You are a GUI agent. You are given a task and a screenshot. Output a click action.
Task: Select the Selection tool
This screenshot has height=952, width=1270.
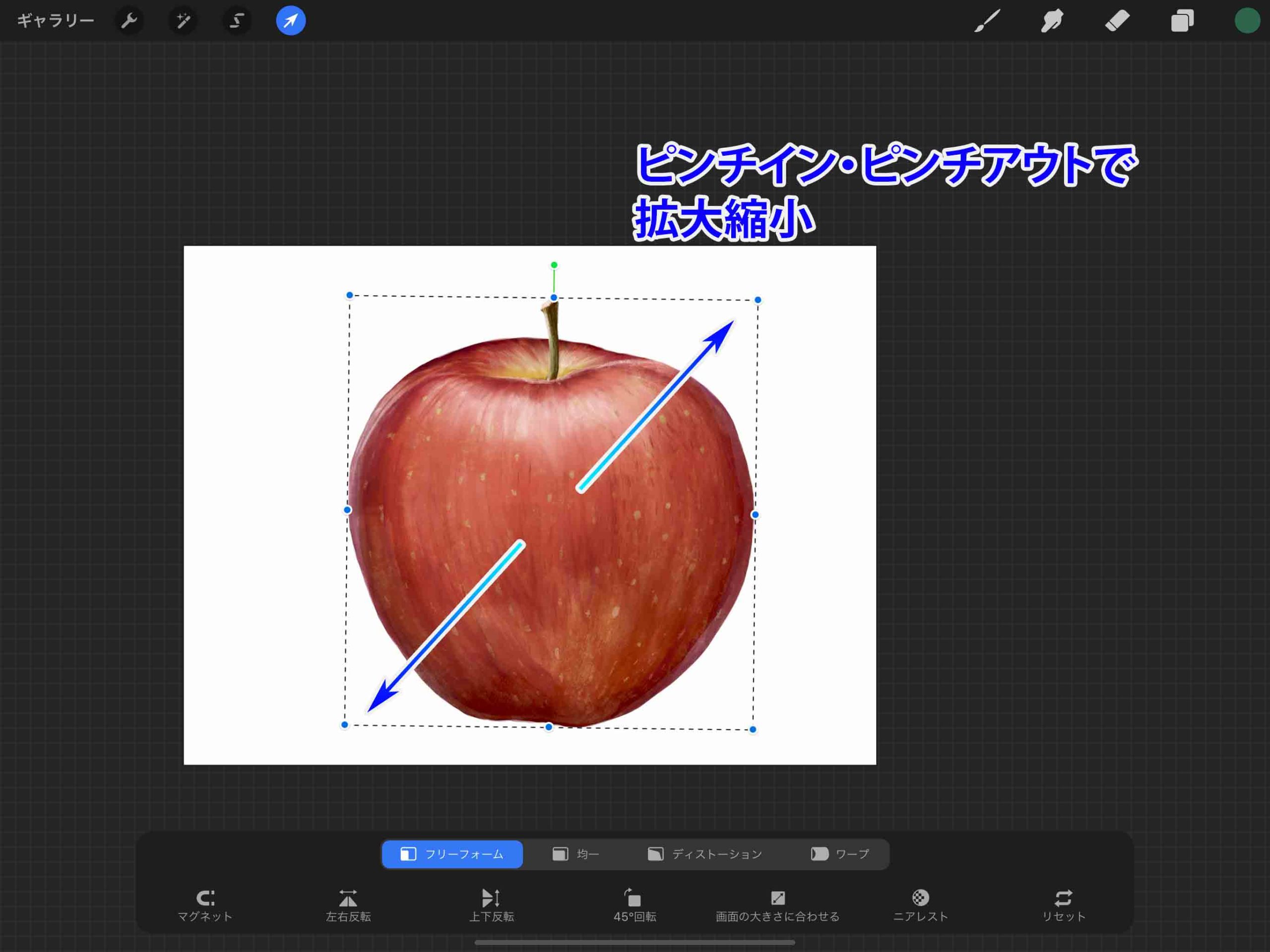click(237, 21)
